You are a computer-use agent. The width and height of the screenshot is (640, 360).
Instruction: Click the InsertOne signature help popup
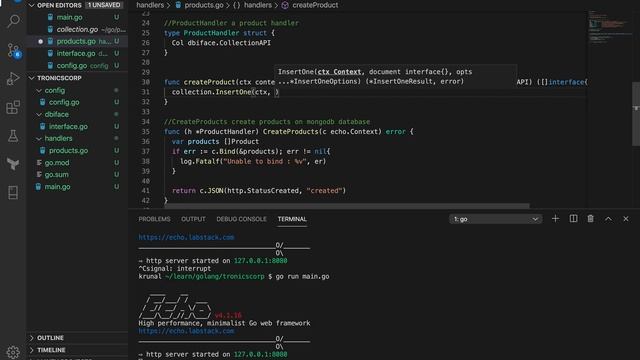click(x=396, y=76)
